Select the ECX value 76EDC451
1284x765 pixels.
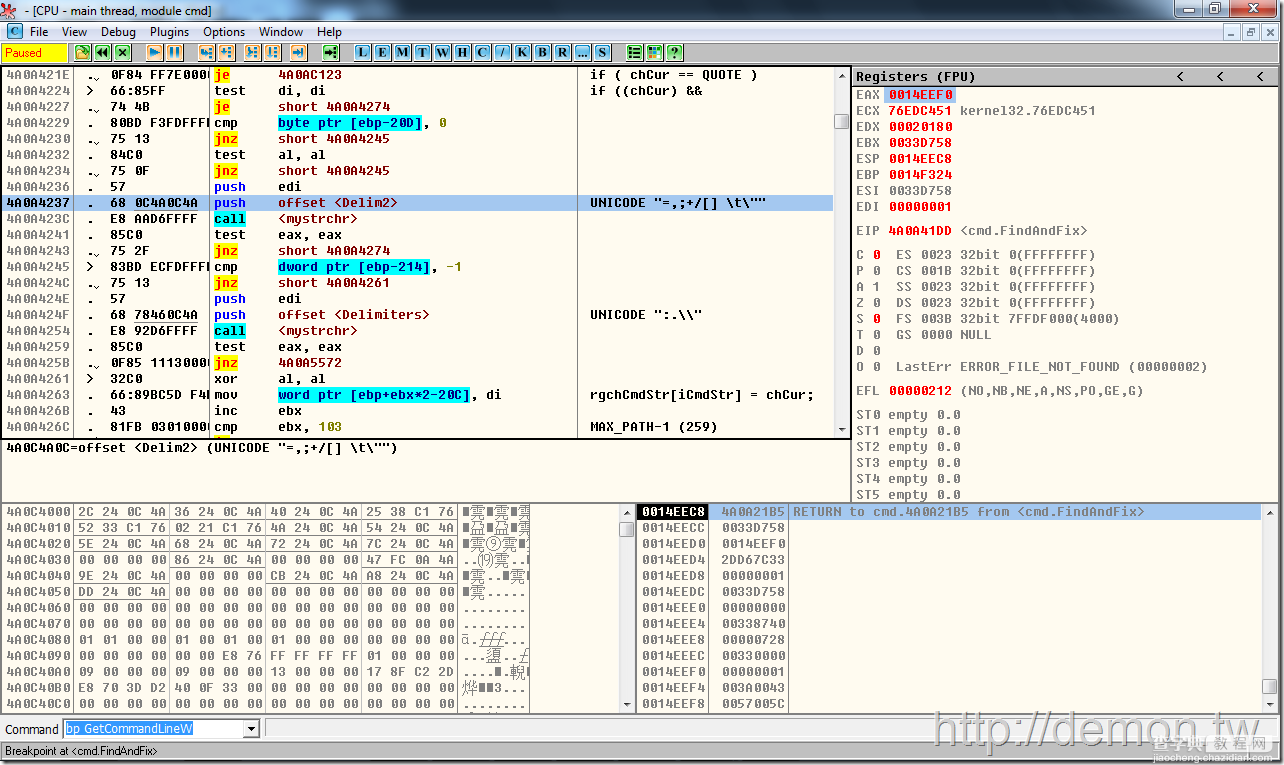click(920, 111)
